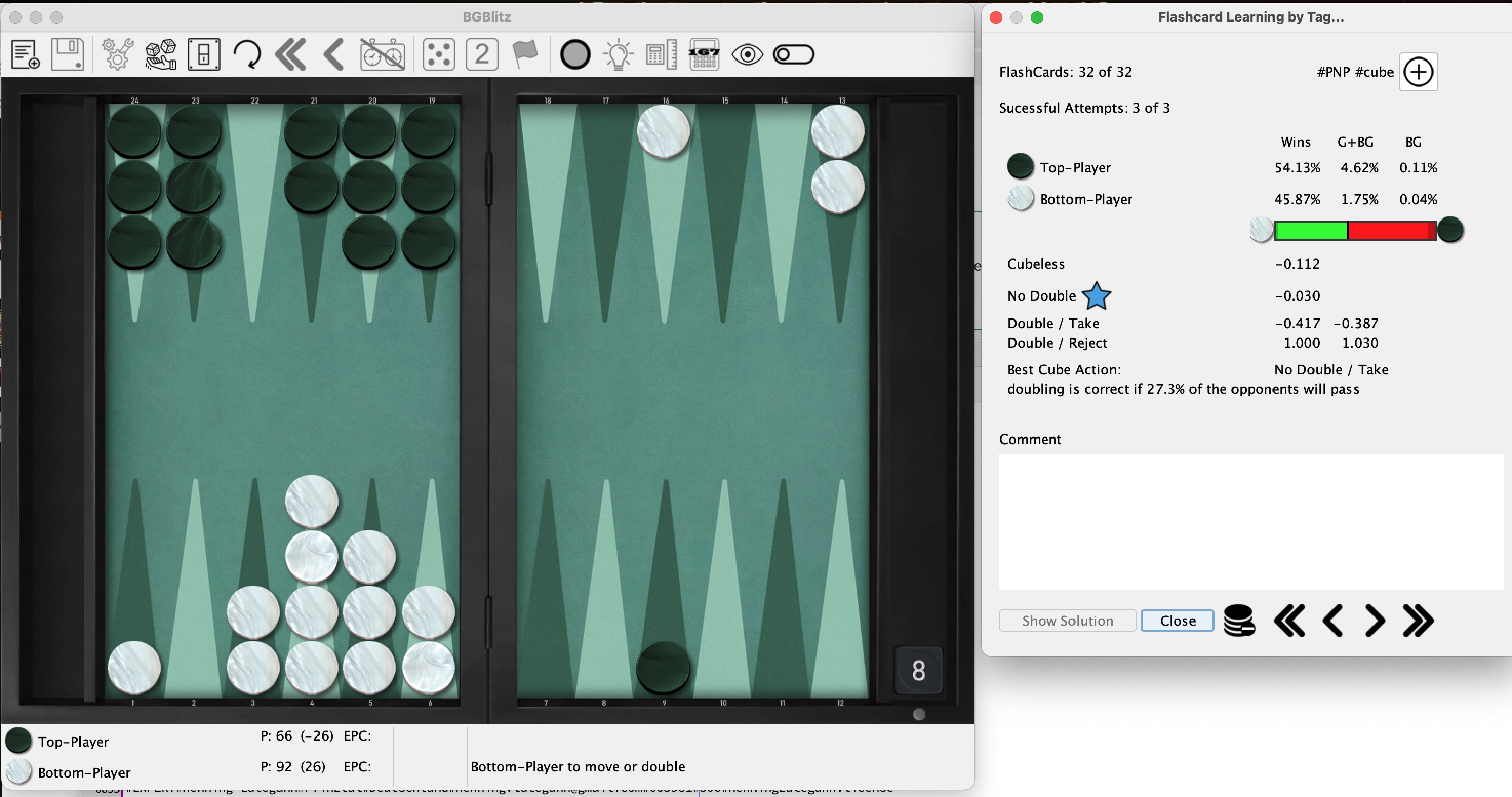This screenshot has height=797, width=1512.
Task: Click the new match document icon
Action: (x=25, y=54)
